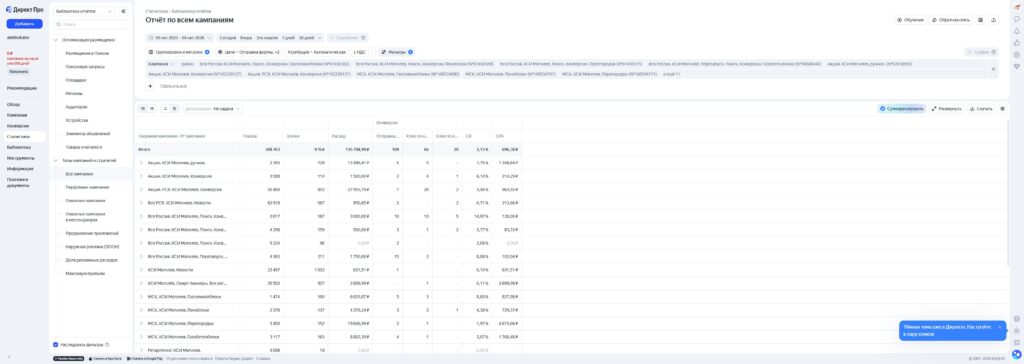Click help icon near Наследовать фильтры

(107, 344)
